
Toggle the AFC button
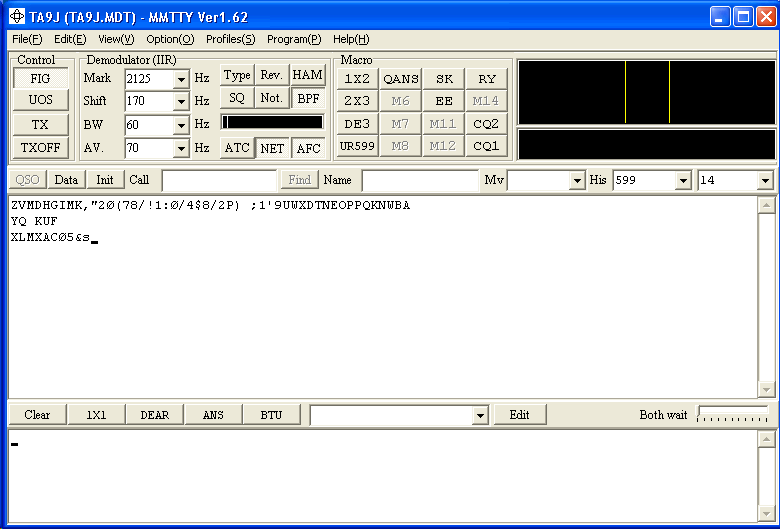coord(308,148)
